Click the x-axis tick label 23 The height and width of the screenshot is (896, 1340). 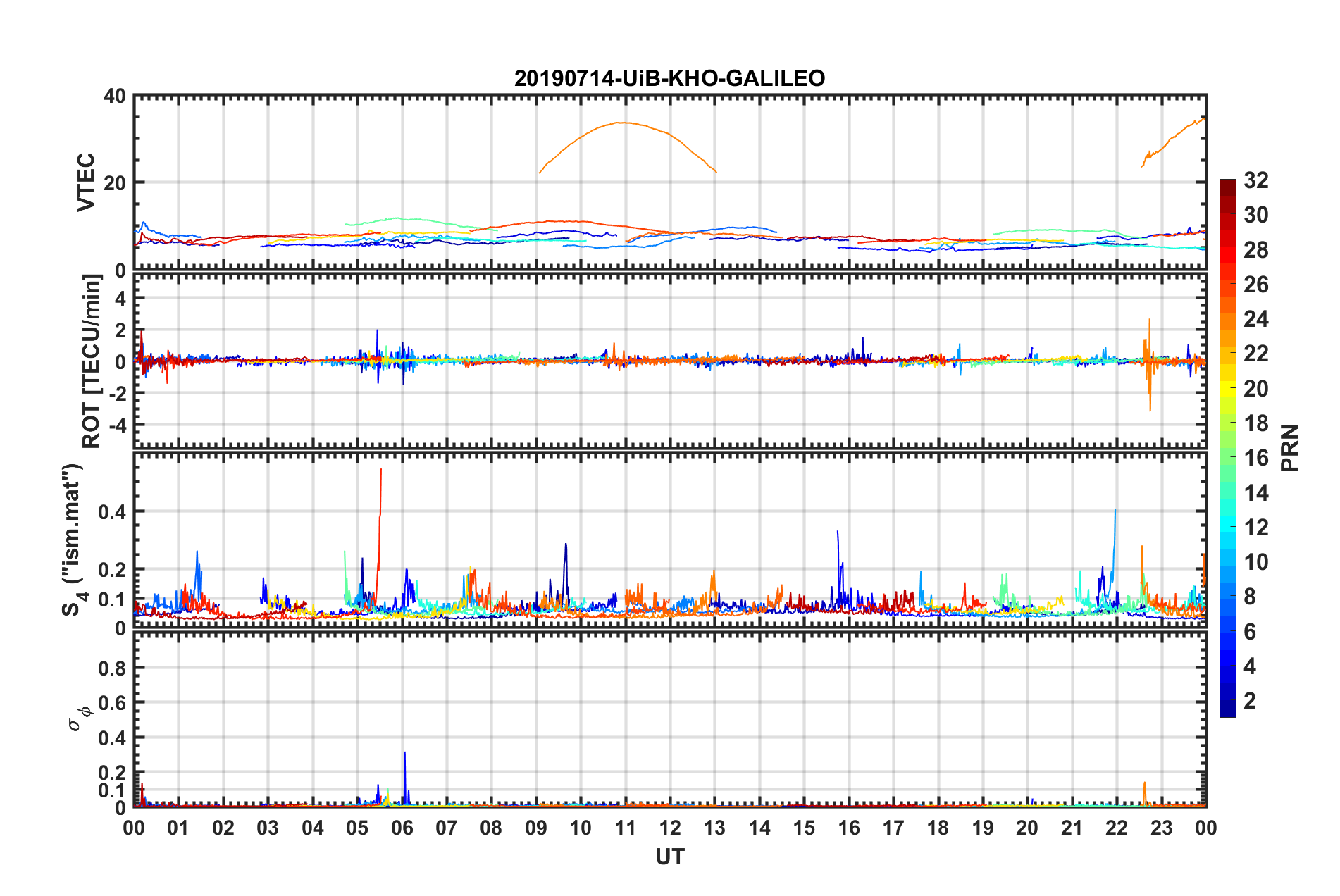(1162, 828)
